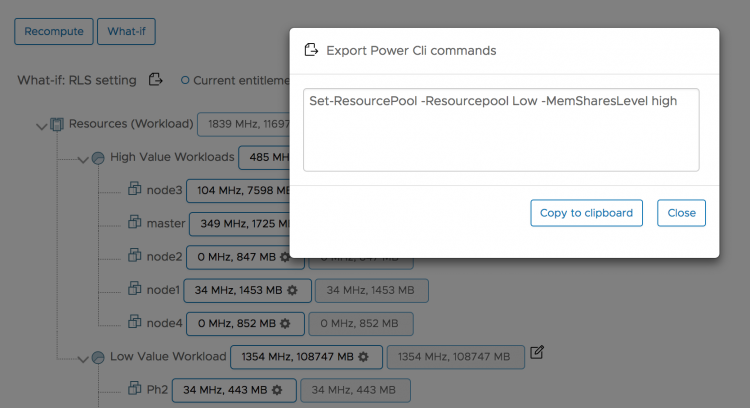Image resolution: width=750 pixels, height=408 pixels.
Task: Collapse the High Value Workloads pool
Action: tap(83, 158)
